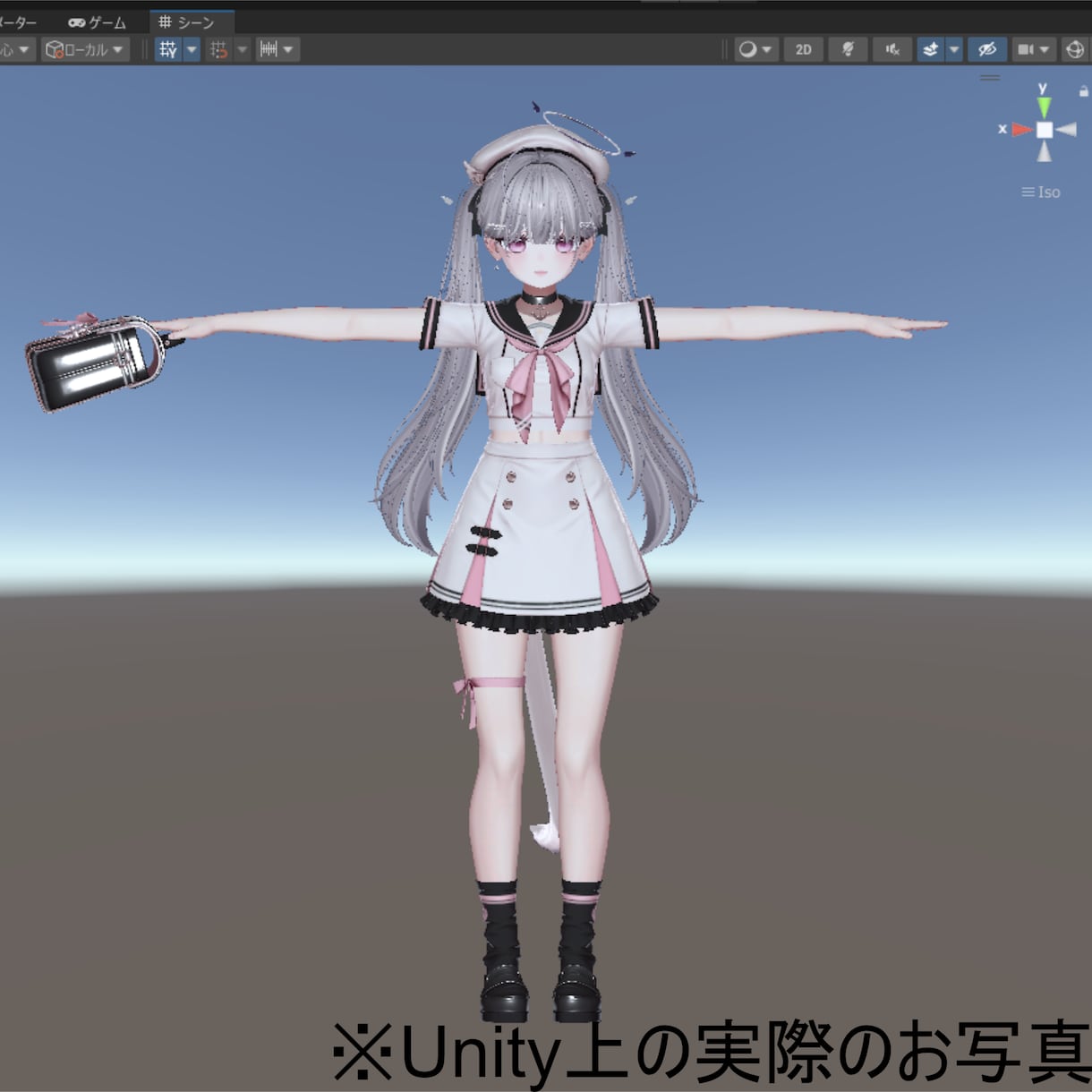Select the black handbag object in the scene
Image resolution: width=1092 pixels, height=1092 pixels.
click(x=94, y=364)
